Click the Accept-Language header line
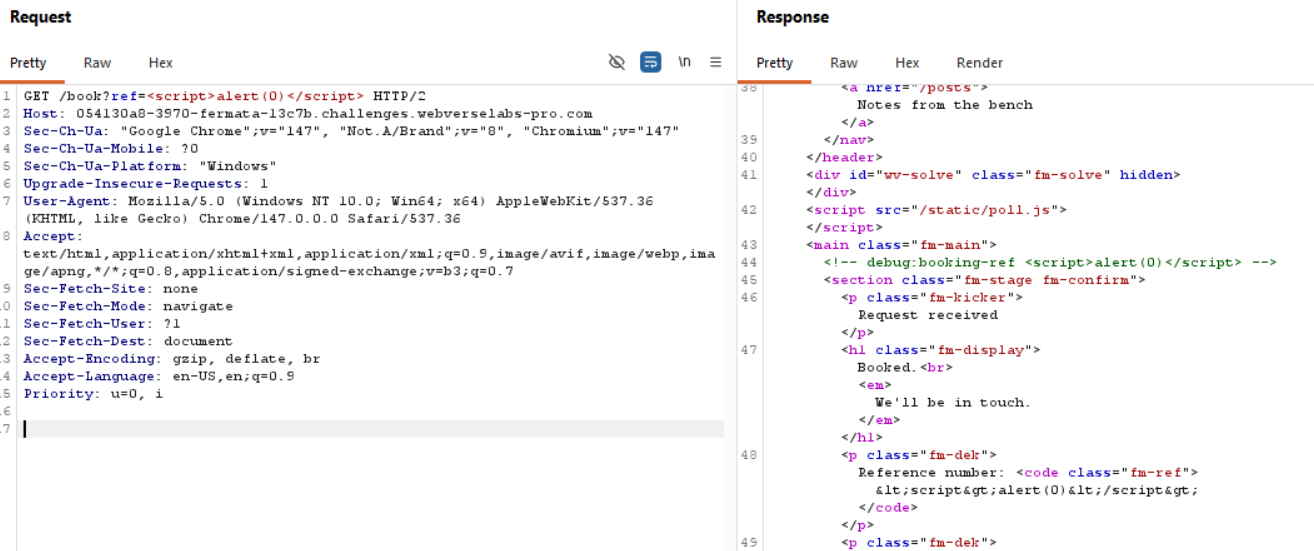This screenshot has height=551, width=1314. click(158, 376)
